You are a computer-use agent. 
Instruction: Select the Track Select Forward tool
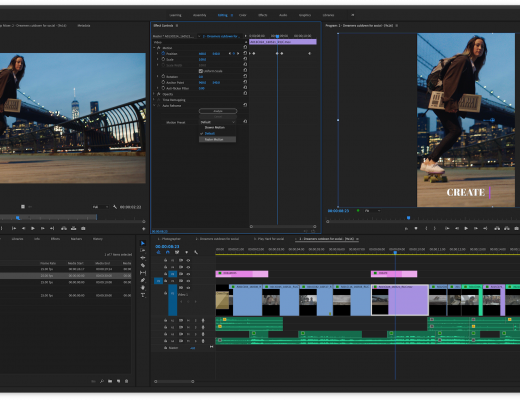point(143,250)
